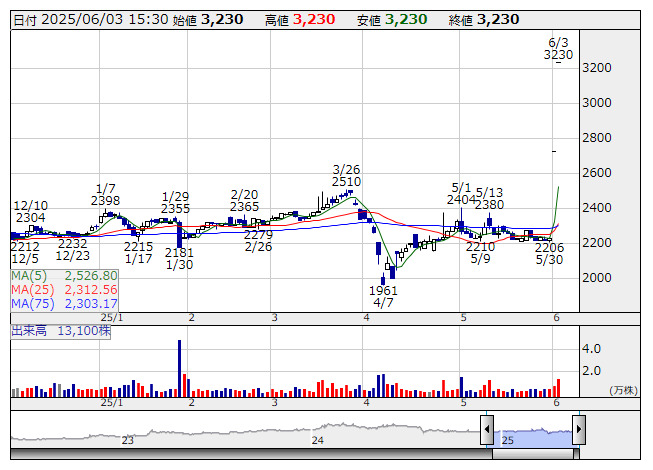Click the 安値 low price value
The height and width of the screenshot is (470, 653).
pyautogui.click(x=407, y=19)
